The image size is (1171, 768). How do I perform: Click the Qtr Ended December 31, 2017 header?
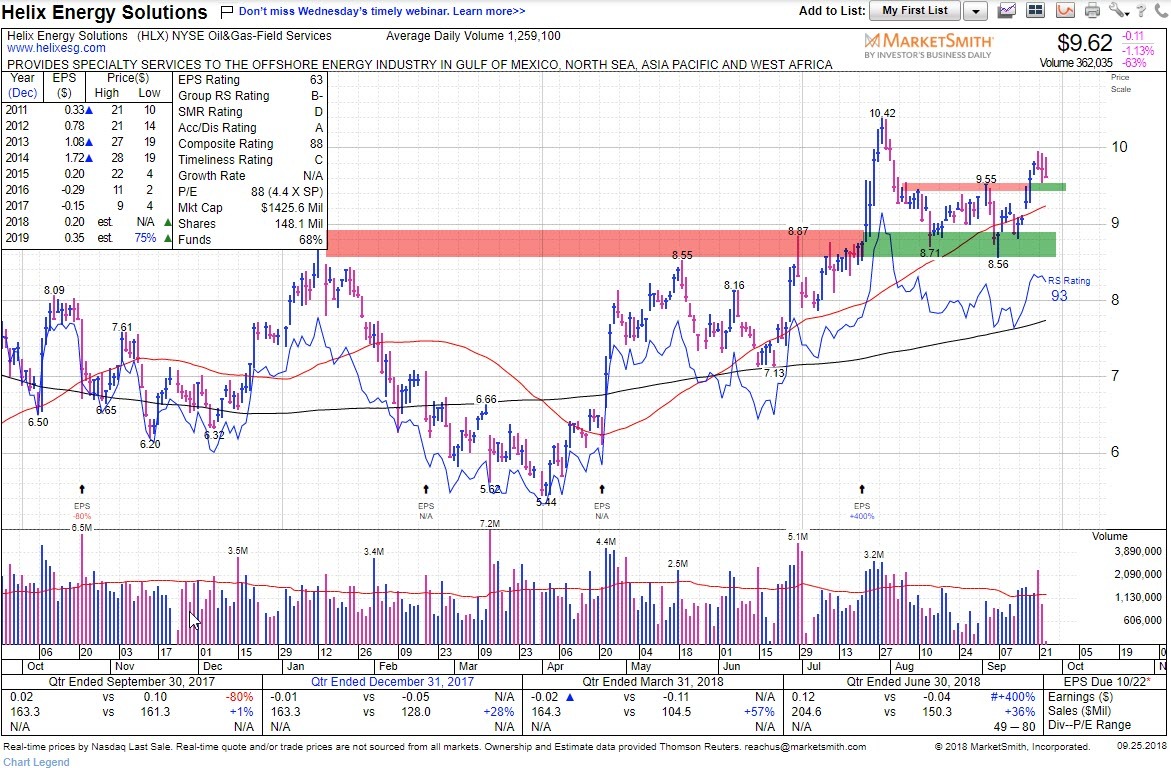(392, 682)
